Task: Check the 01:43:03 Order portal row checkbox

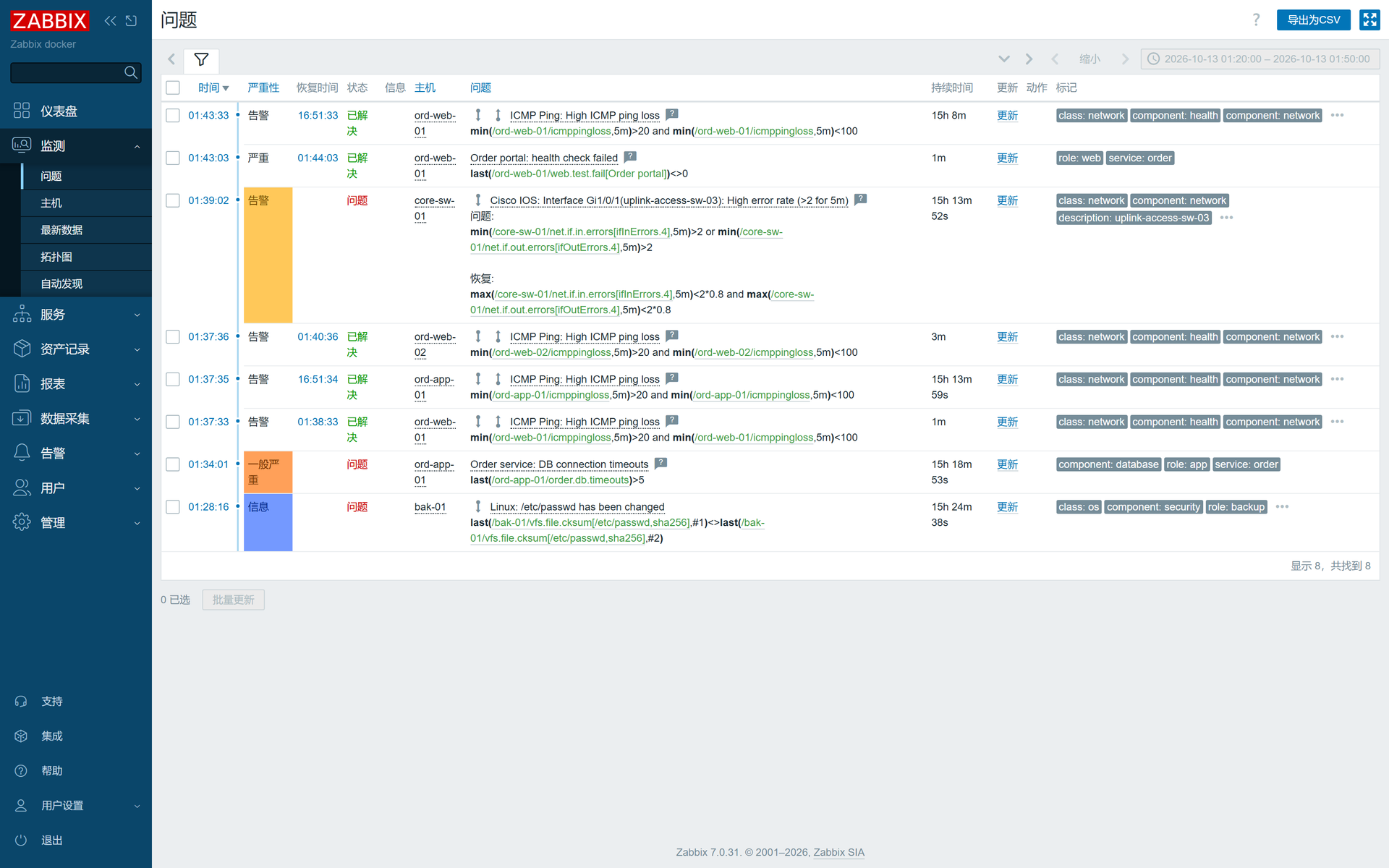Action: (173, 158)
